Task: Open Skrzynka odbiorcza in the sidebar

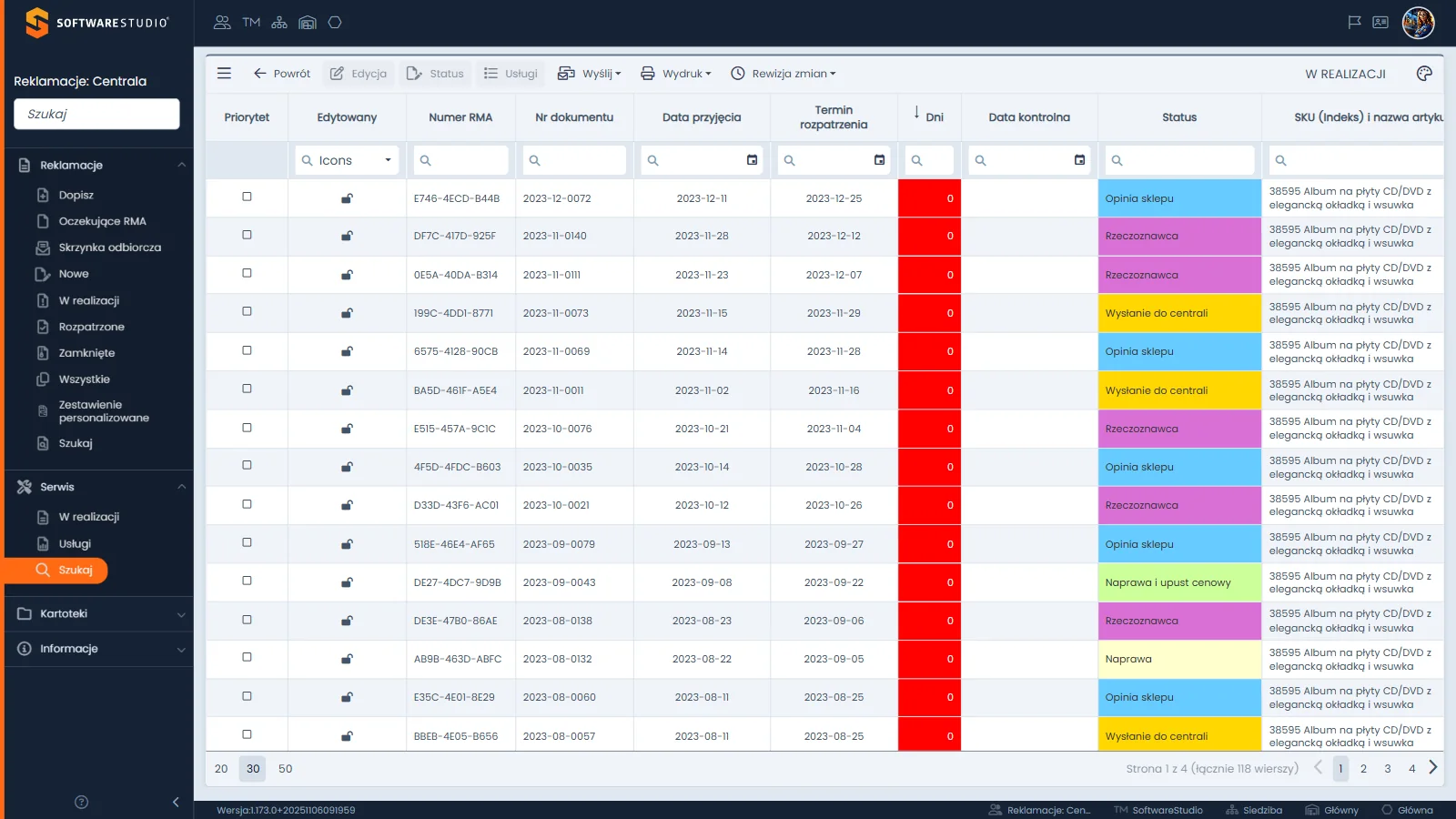Action: coord(109,248)
